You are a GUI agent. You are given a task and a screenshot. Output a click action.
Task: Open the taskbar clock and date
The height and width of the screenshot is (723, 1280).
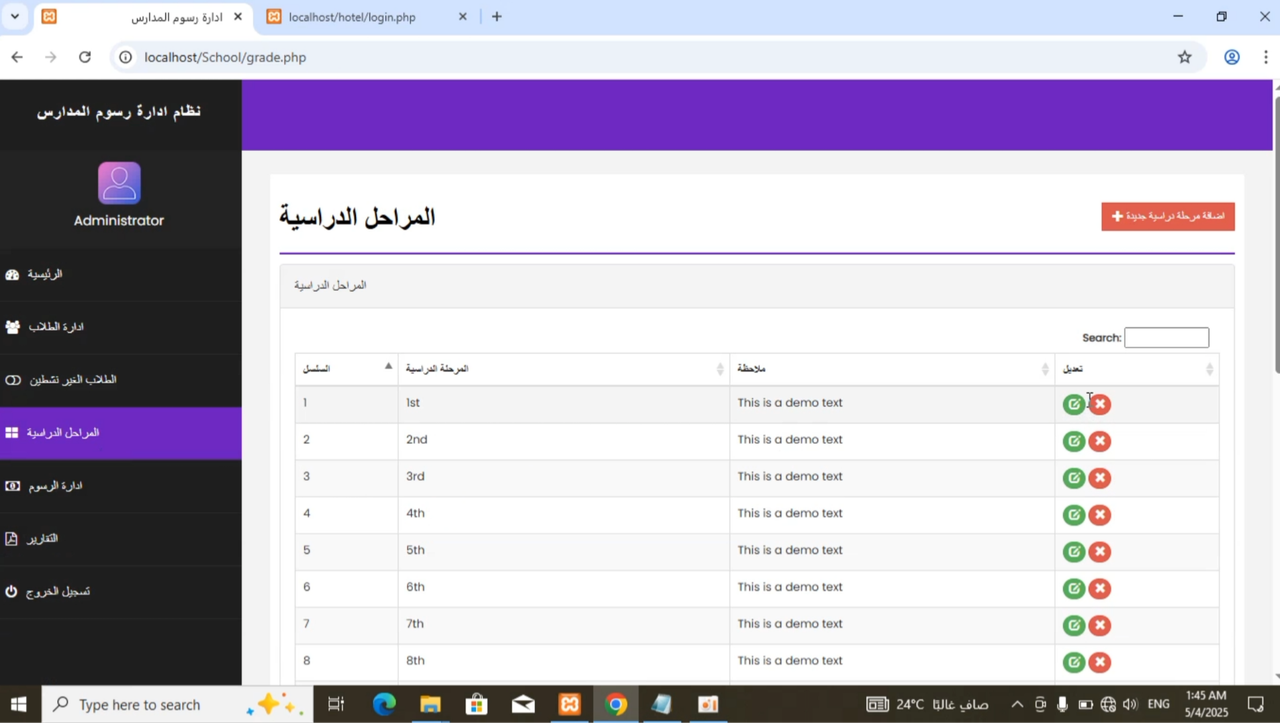click(1204, 704)
